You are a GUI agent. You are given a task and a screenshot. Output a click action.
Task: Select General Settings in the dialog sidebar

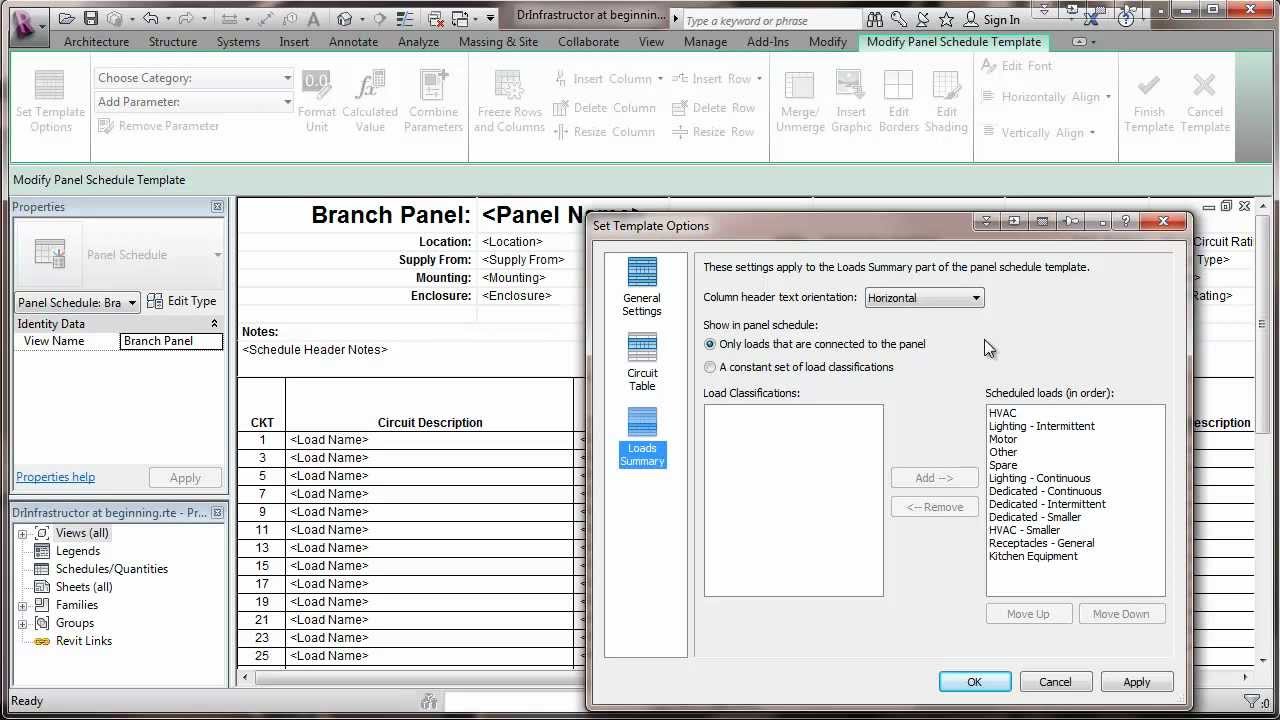[642, 287]
